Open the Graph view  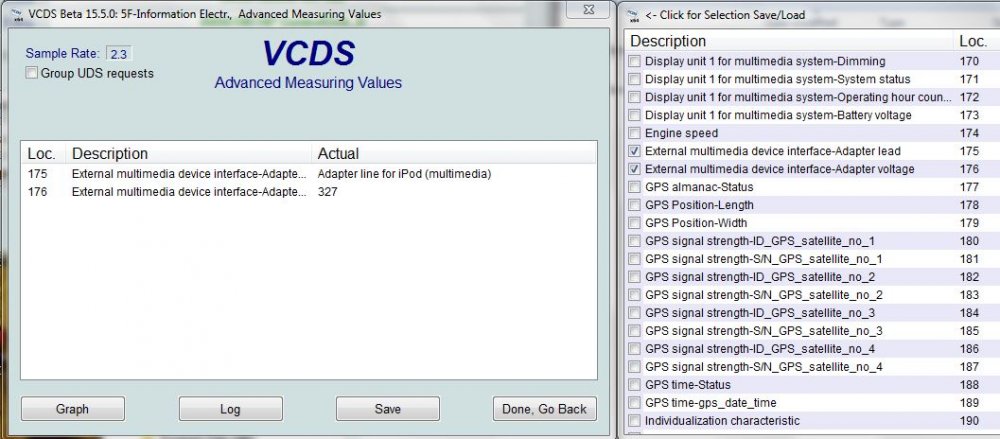click(x=73, y=409)
